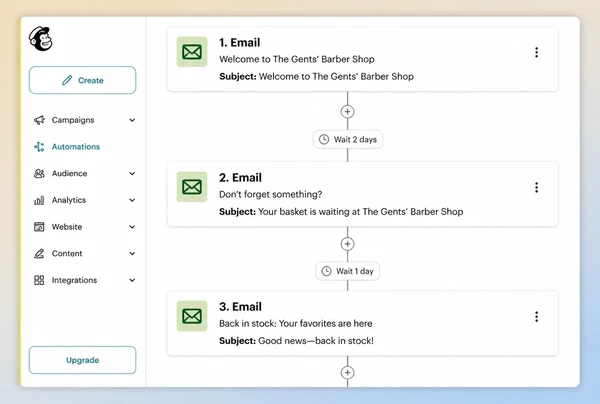Click the Automations flow icon
This screenshot has width=600, height=404.
(39, 147)
